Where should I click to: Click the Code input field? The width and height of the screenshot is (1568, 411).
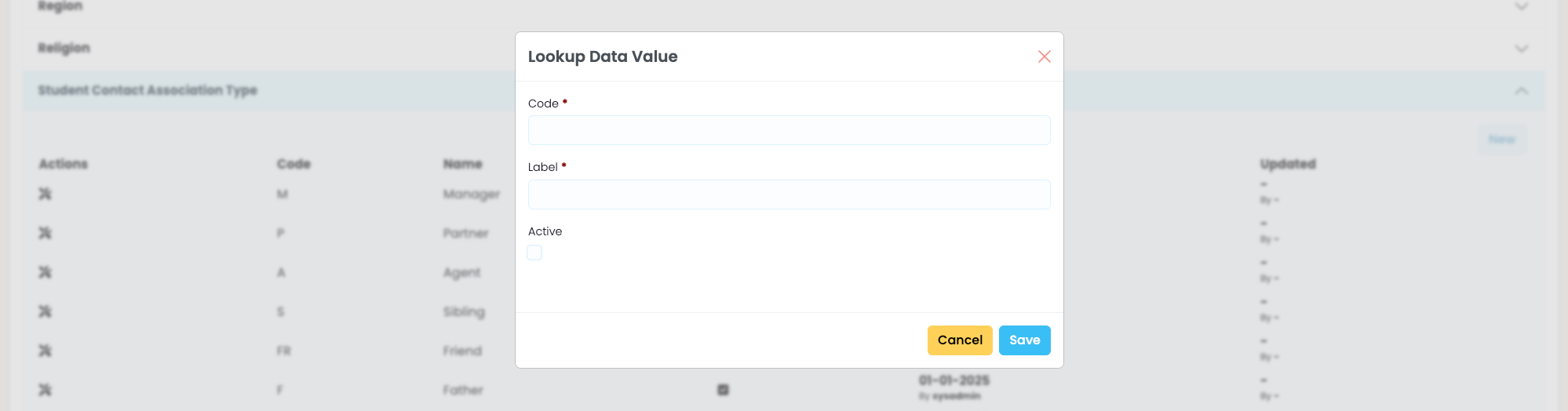[789, 130]
